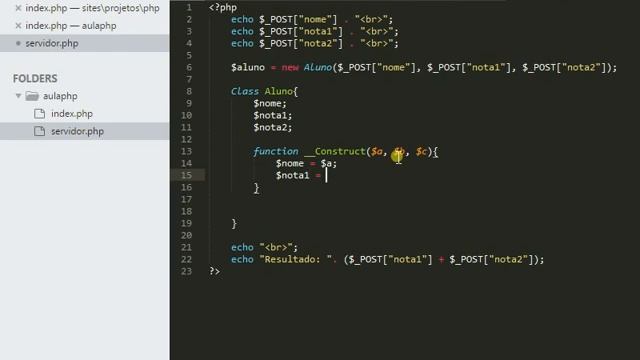Click "Resultado: " string on line 22
The height and width of the screenshot is (360, 640).
coord(296,260)
